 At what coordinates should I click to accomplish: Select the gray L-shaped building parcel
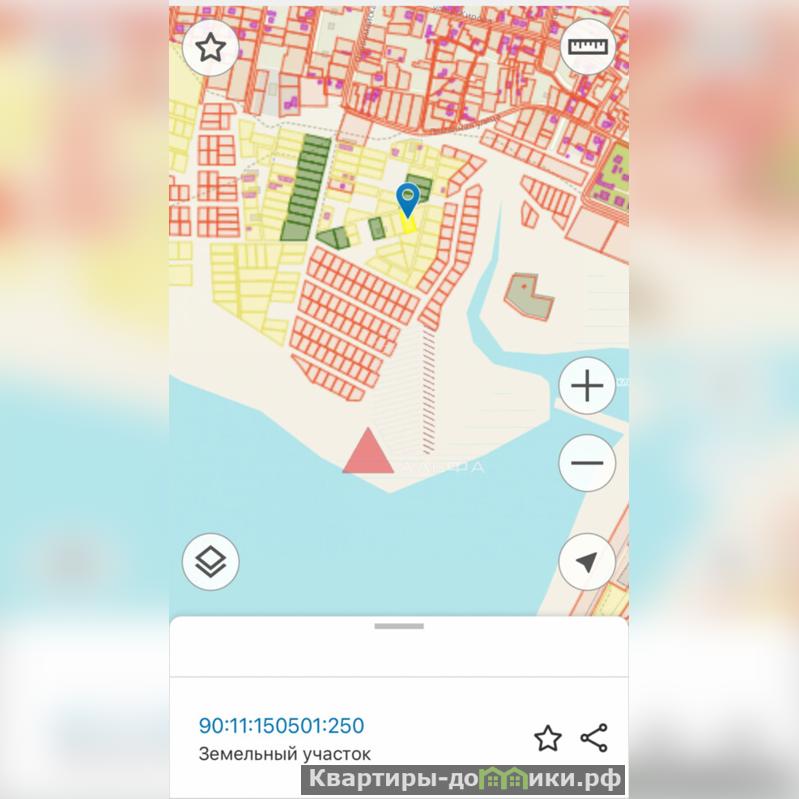(x=529, y=297)
